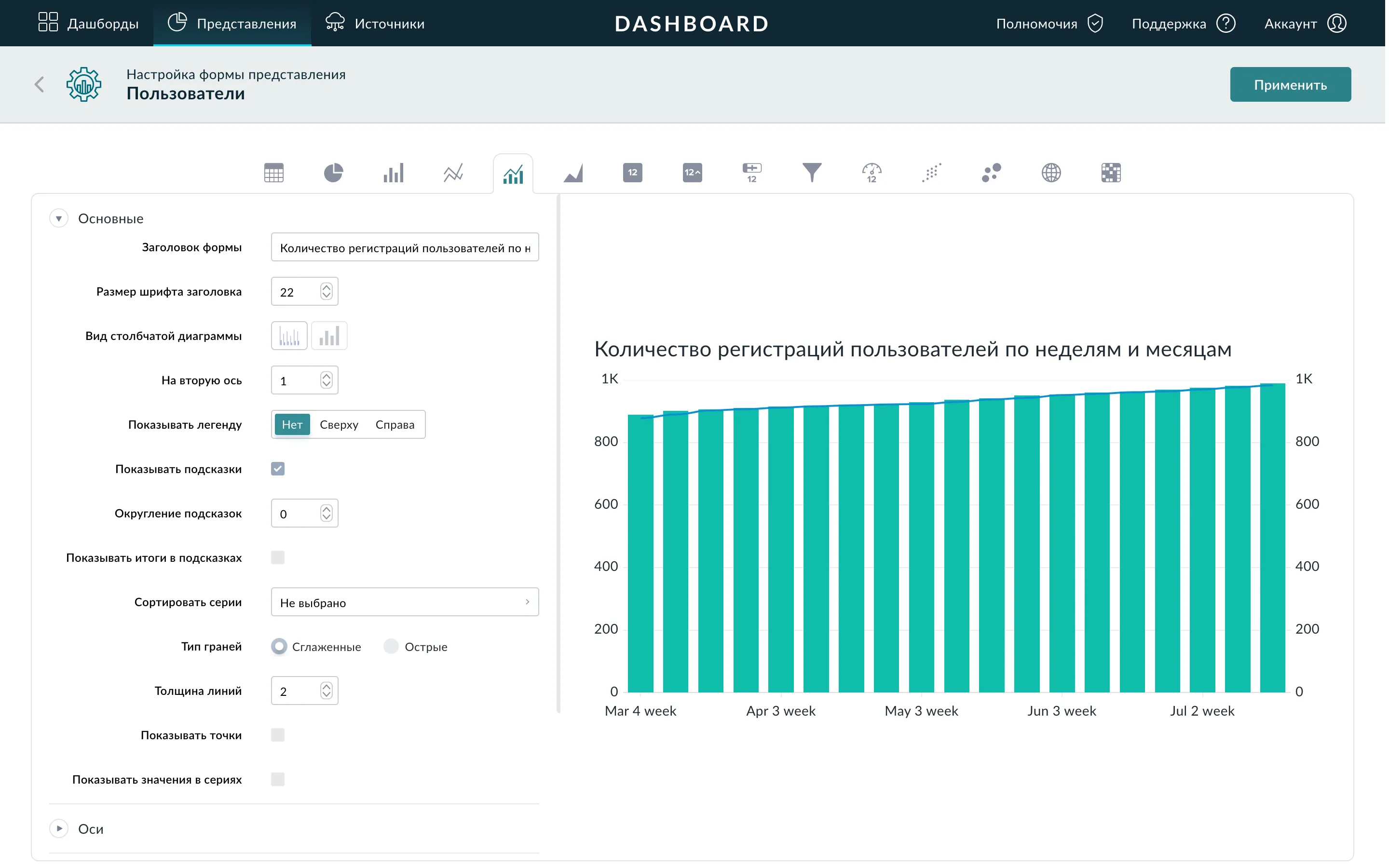Viewport: 1389px width, 868px height.
Task: Click the DASHBOARD logo title
Action: point(692,24)
